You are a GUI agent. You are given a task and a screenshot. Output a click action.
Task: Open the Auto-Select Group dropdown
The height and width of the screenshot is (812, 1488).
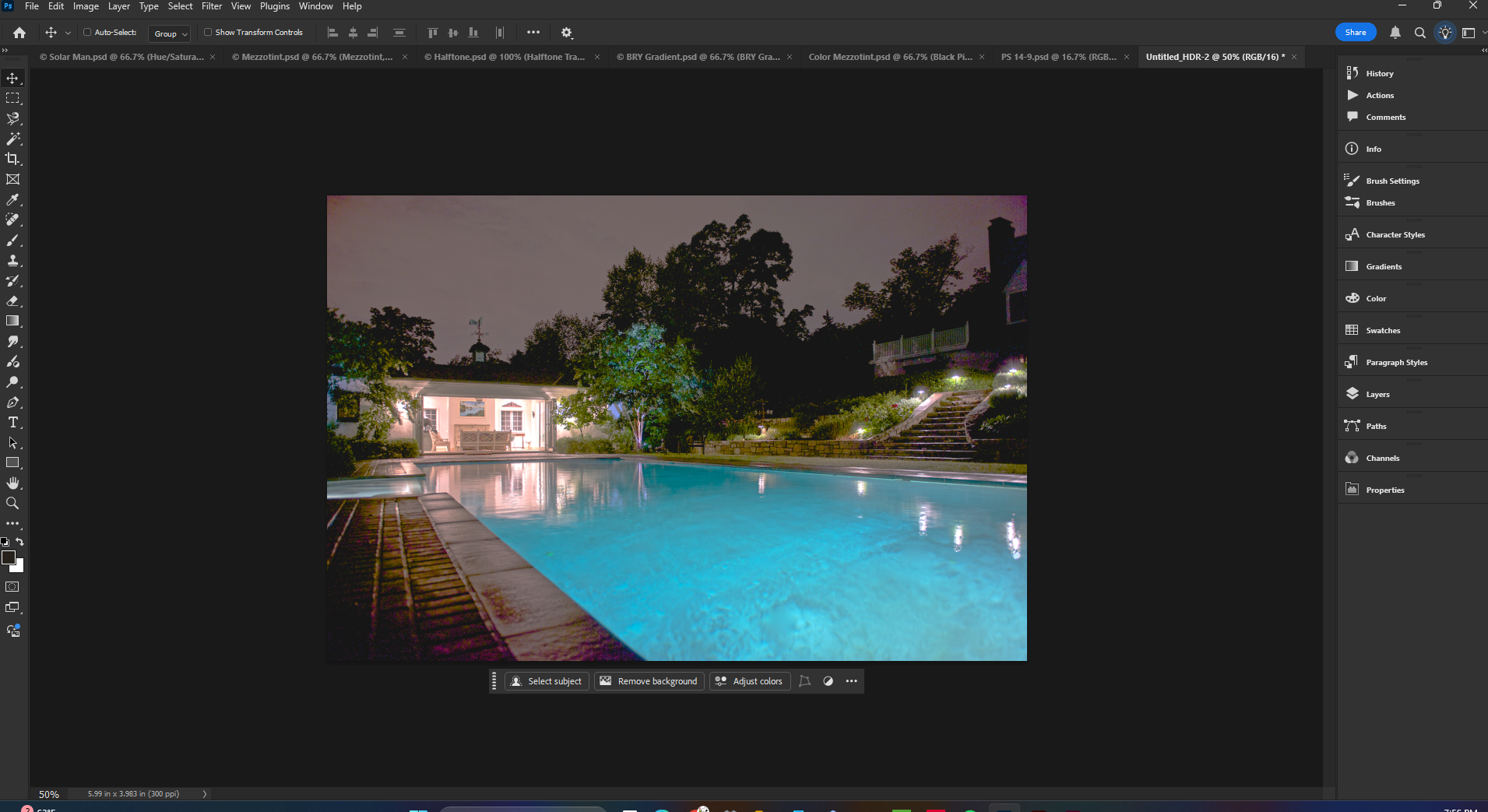(x=168, y=33)
